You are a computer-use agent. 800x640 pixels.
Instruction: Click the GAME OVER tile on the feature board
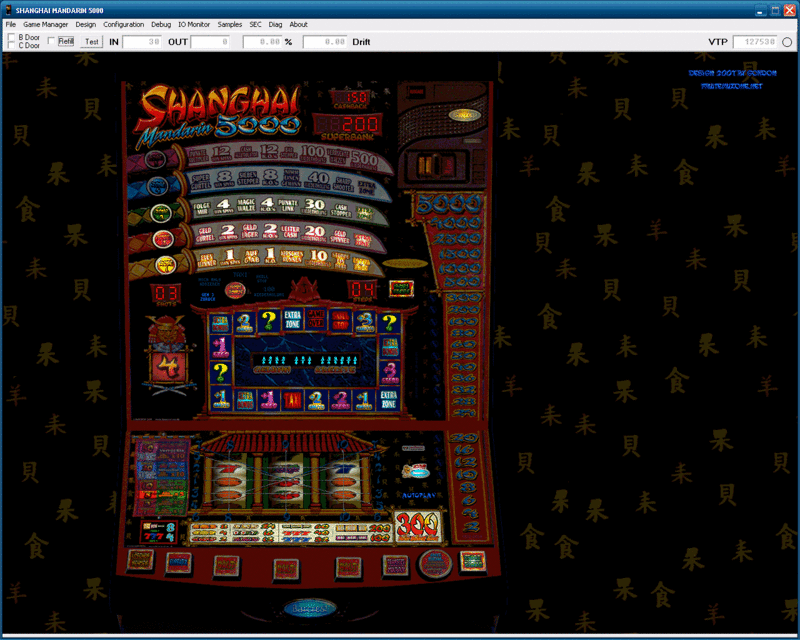point(316,319)
